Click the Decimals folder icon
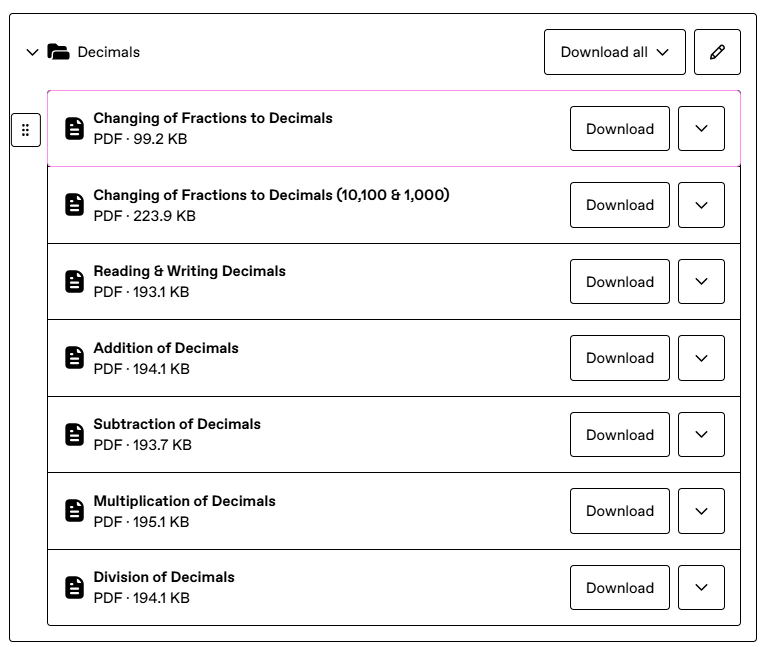 pos(58,52)
